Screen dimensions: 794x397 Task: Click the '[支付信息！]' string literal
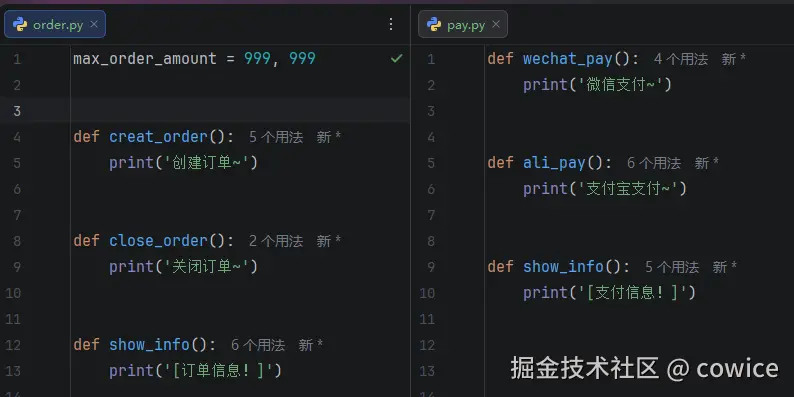633,293
